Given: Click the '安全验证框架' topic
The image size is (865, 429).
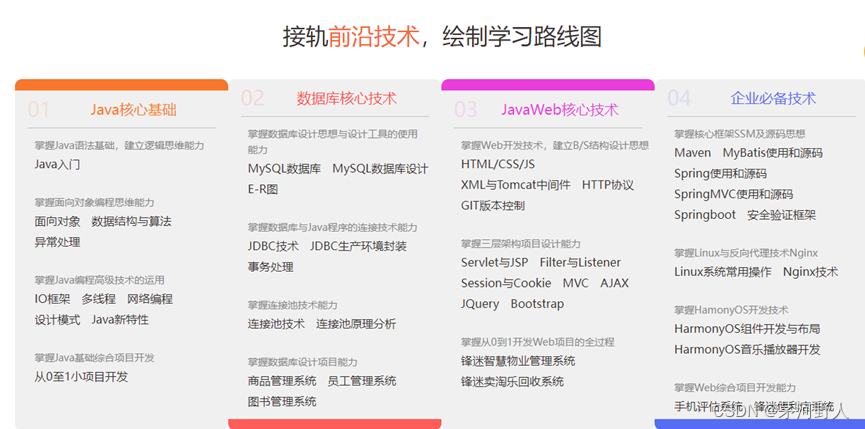Looking at the screenshot, I should 781,215.
